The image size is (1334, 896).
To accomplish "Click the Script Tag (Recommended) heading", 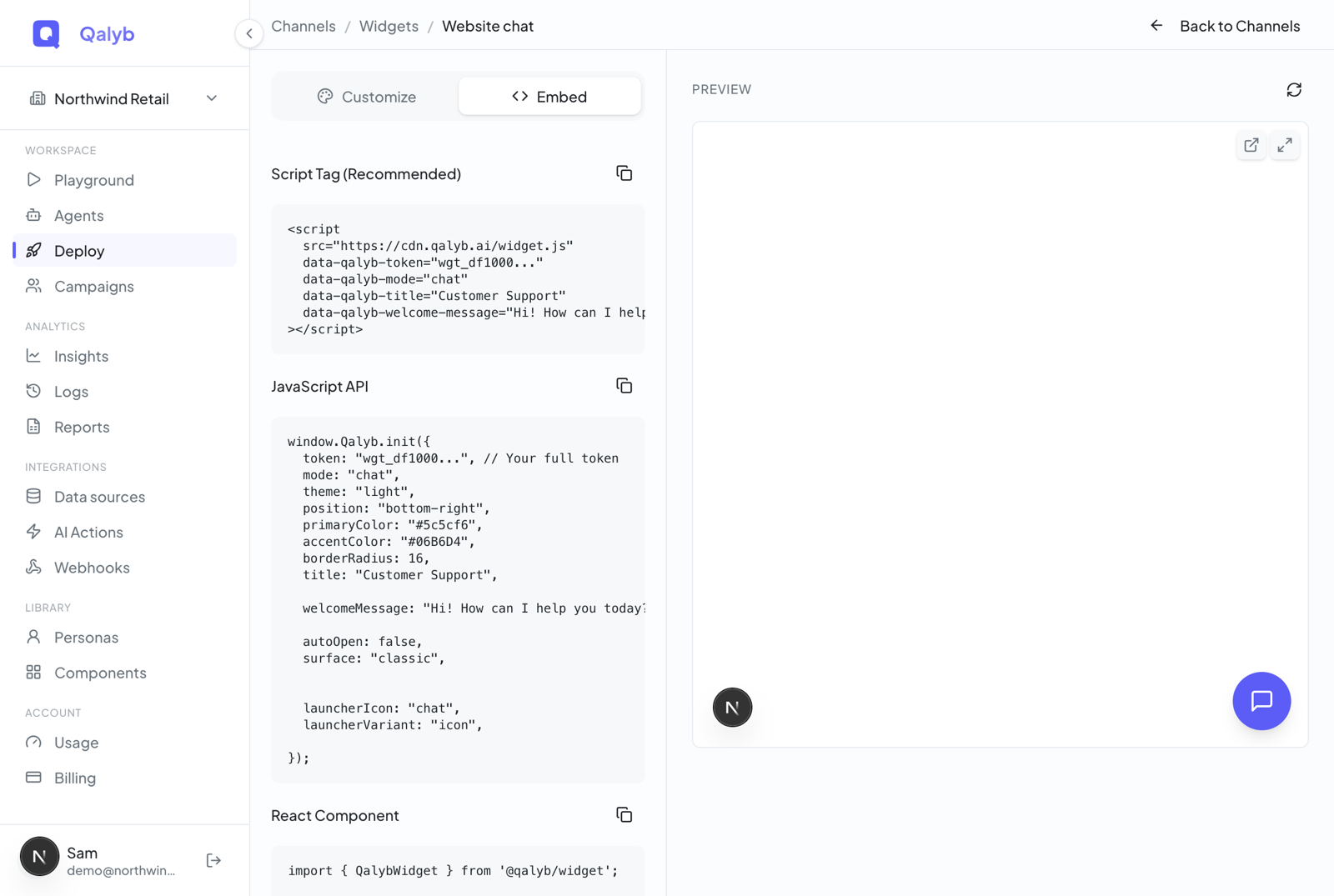I will point(366,173).
